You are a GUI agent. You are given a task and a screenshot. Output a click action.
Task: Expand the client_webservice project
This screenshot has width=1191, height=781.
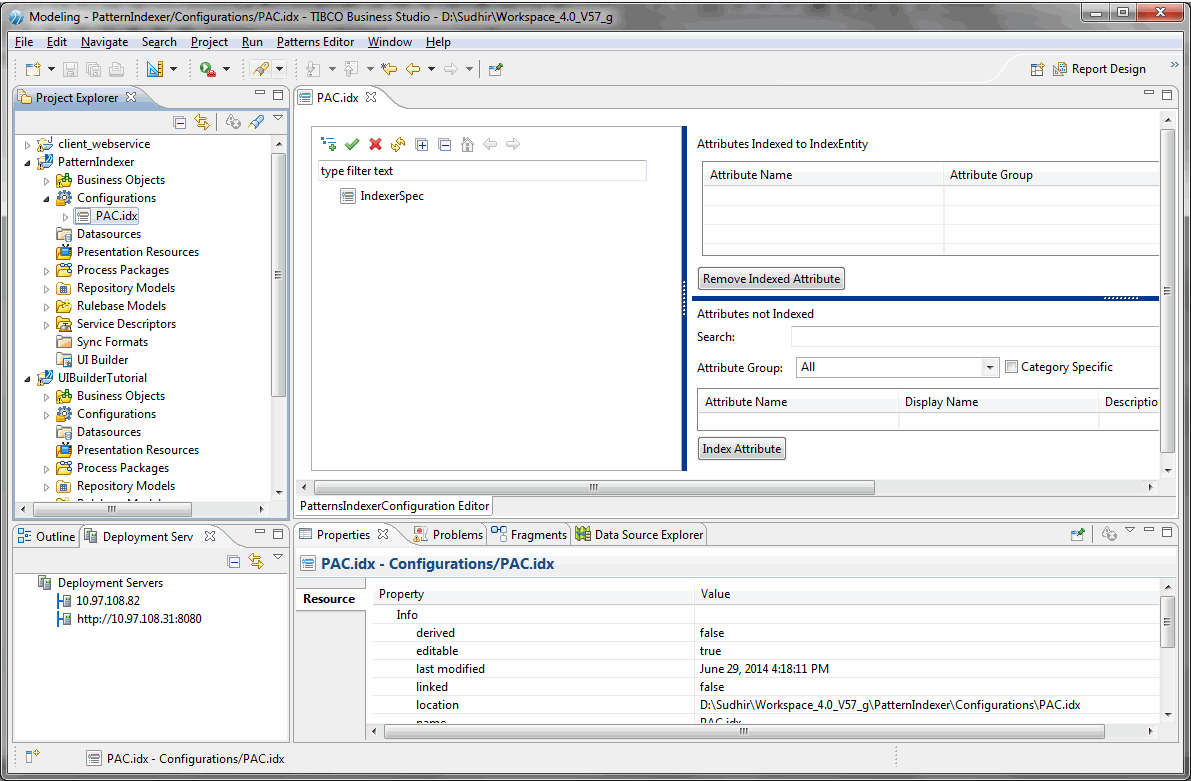[x=27, y=144]
